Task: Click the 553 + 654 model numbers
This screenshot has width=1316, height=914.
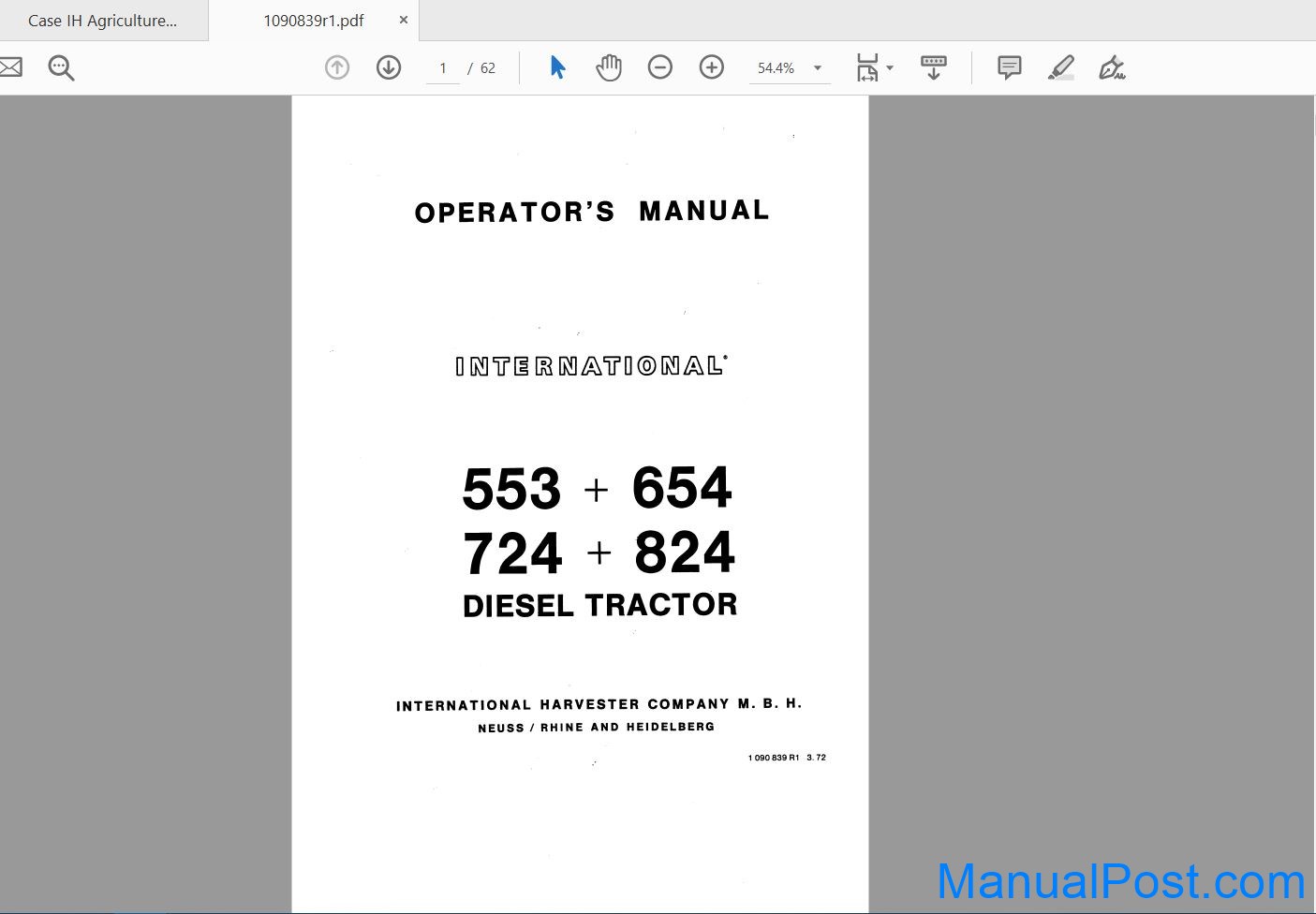Action: point(598,488)
